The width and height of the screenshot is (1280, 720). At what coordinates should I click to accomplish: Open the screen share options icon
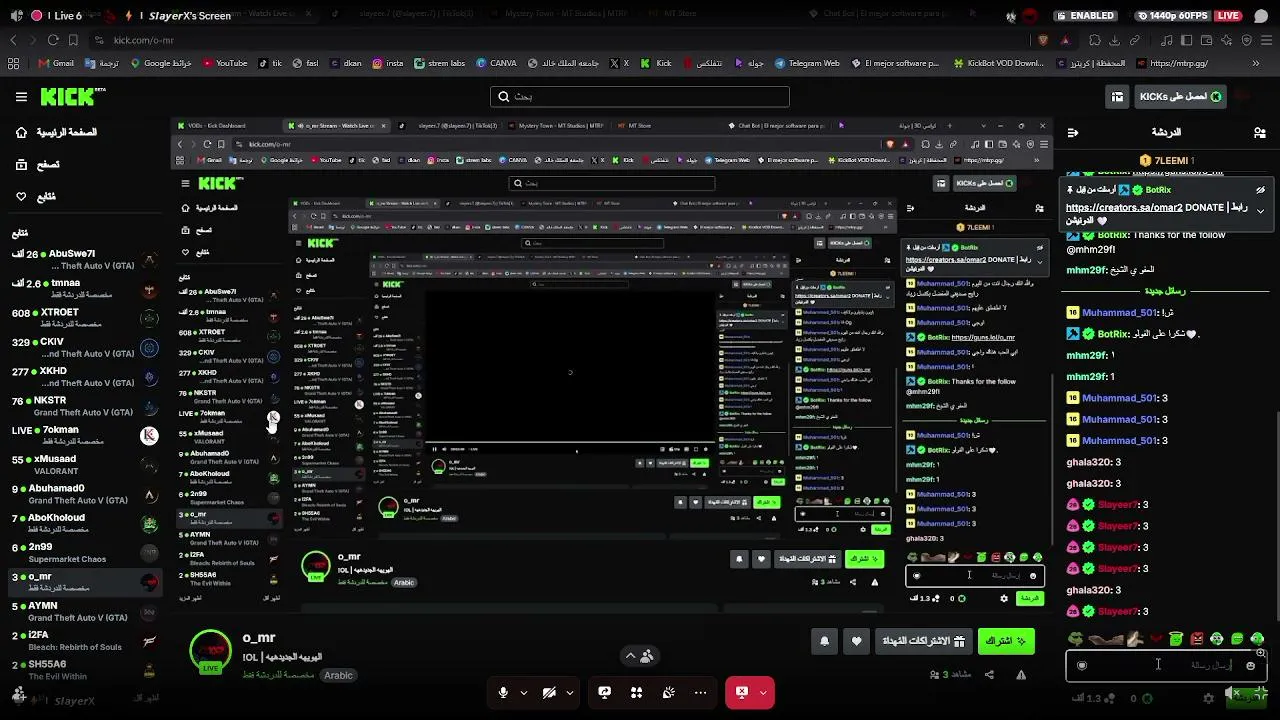coord(604,692)
